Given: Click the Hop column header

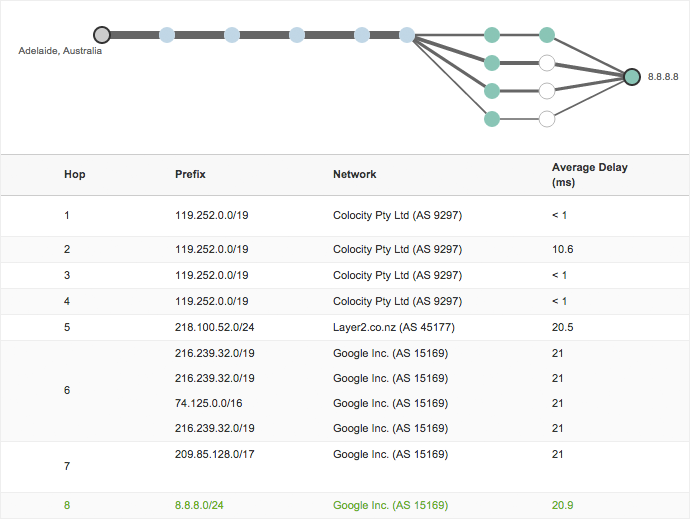Looking at the screenshot, I should click(x=75, y=174).
